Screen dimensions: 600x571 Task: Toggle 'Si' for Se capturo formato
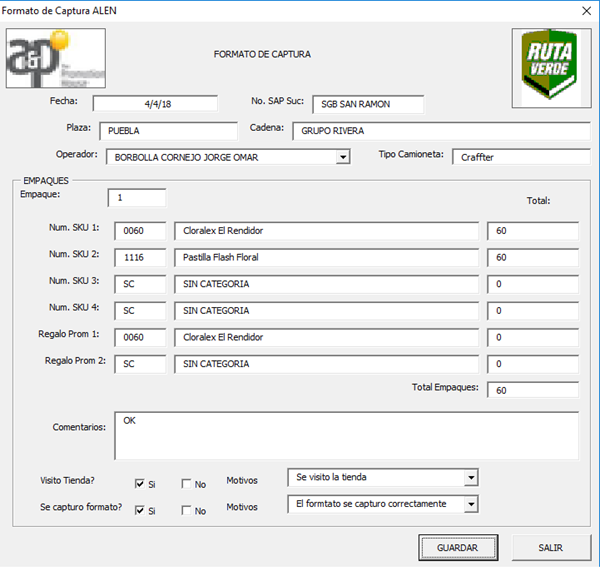pos(140,510)
